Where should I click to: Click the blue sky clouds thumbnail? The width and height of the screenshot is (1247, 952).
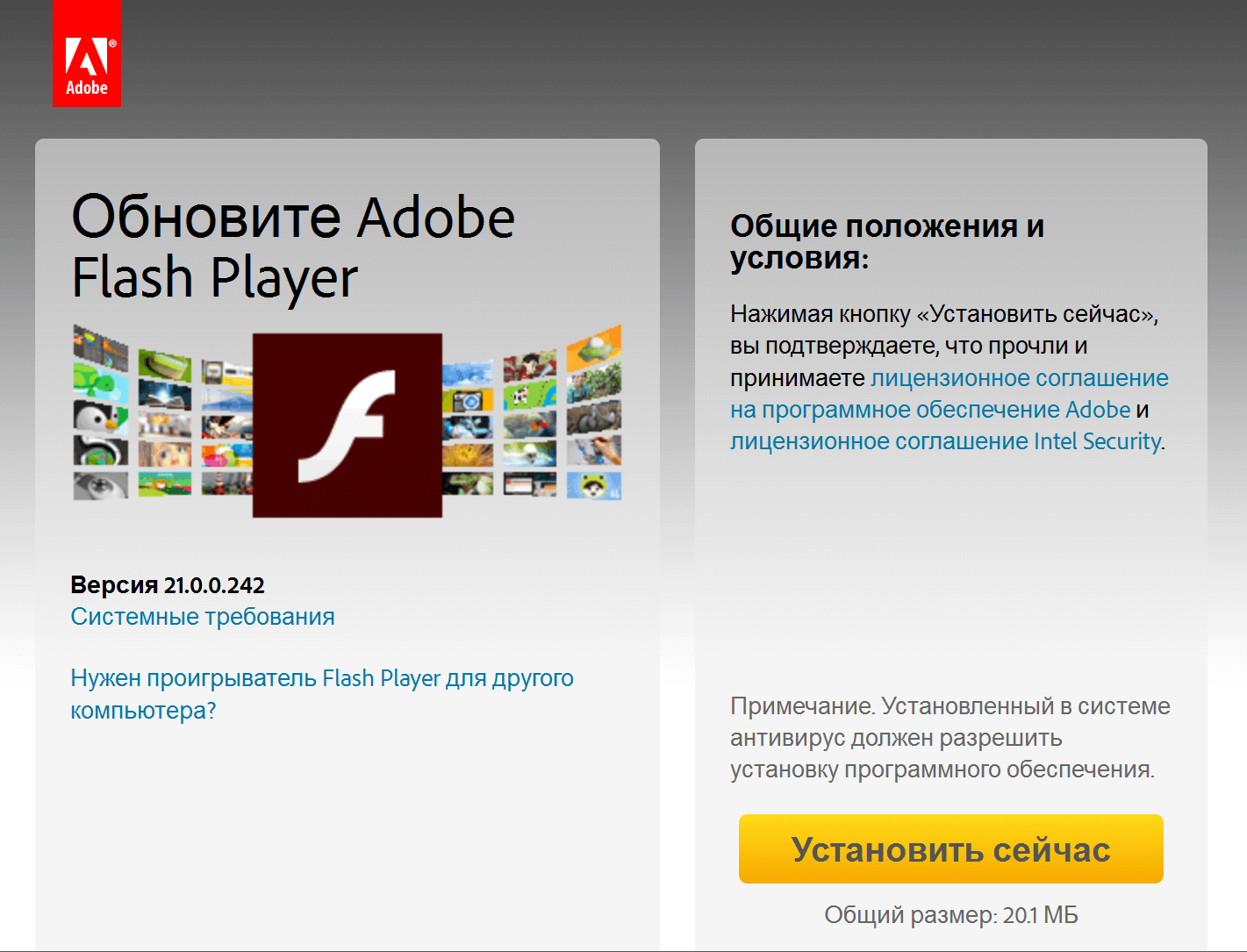point(467,373)
